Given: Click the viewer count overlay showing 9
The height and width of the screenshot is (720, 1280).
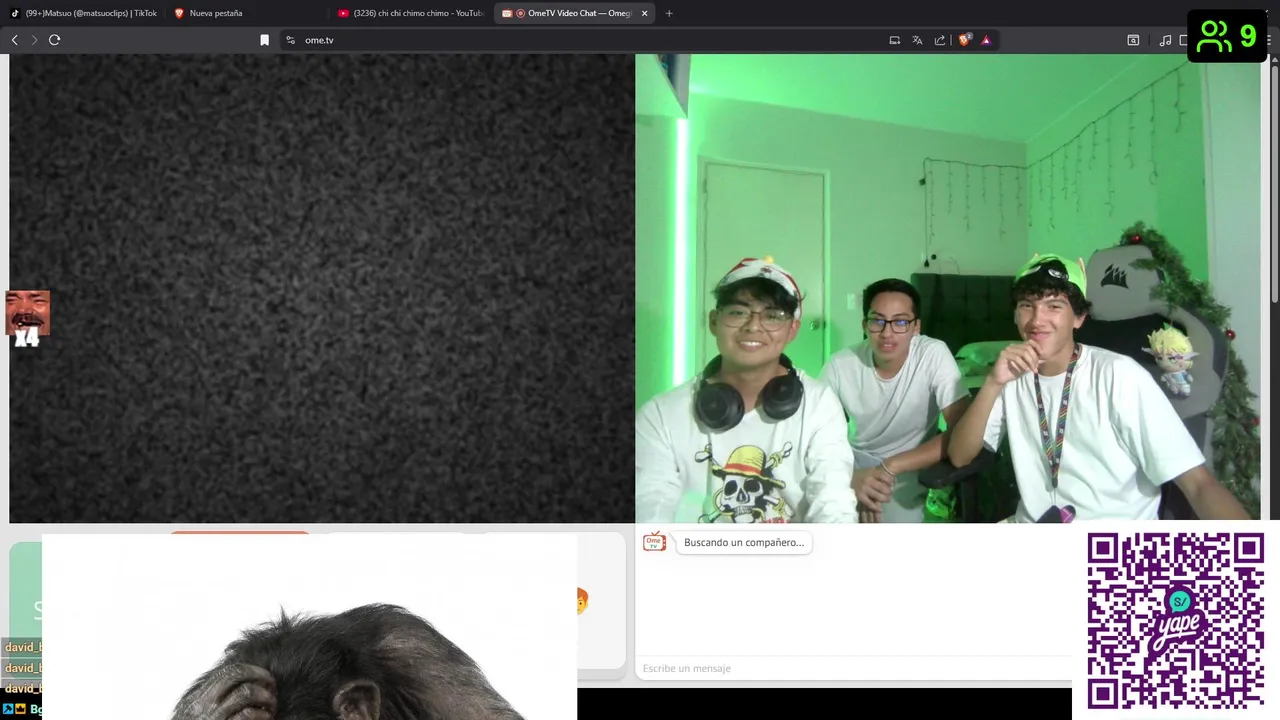Looking at the screenshot, I should pos(1227,36).
